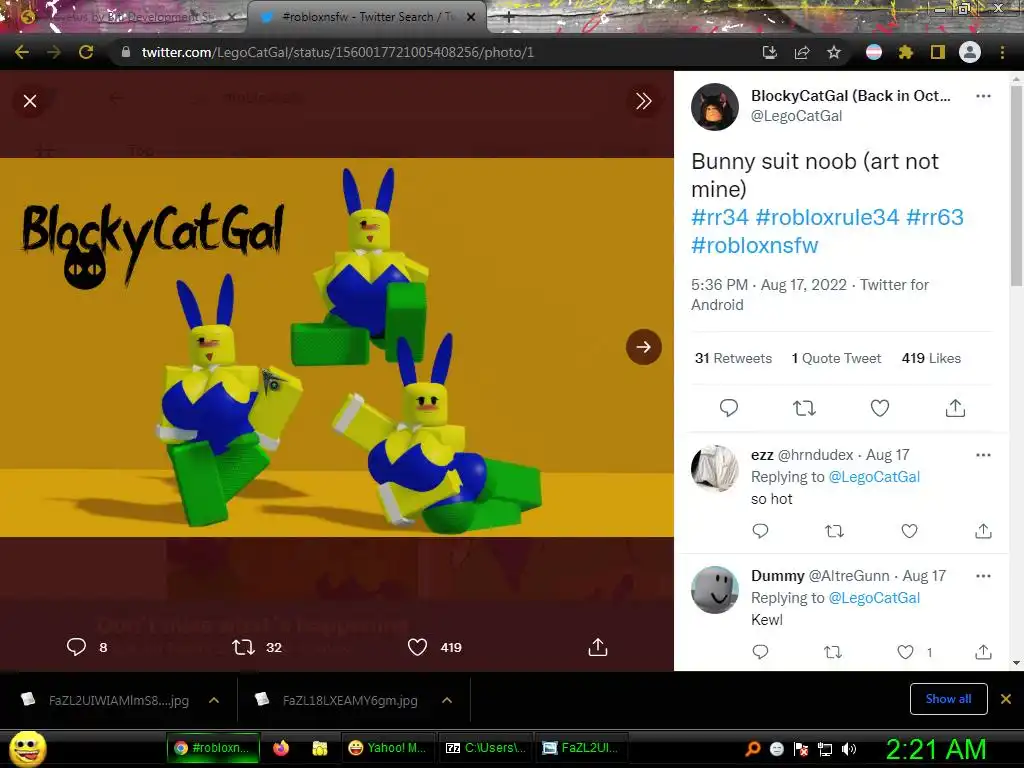Open Chrome extensions puzzle icon

pyautogui.click(x=905, y=52)
